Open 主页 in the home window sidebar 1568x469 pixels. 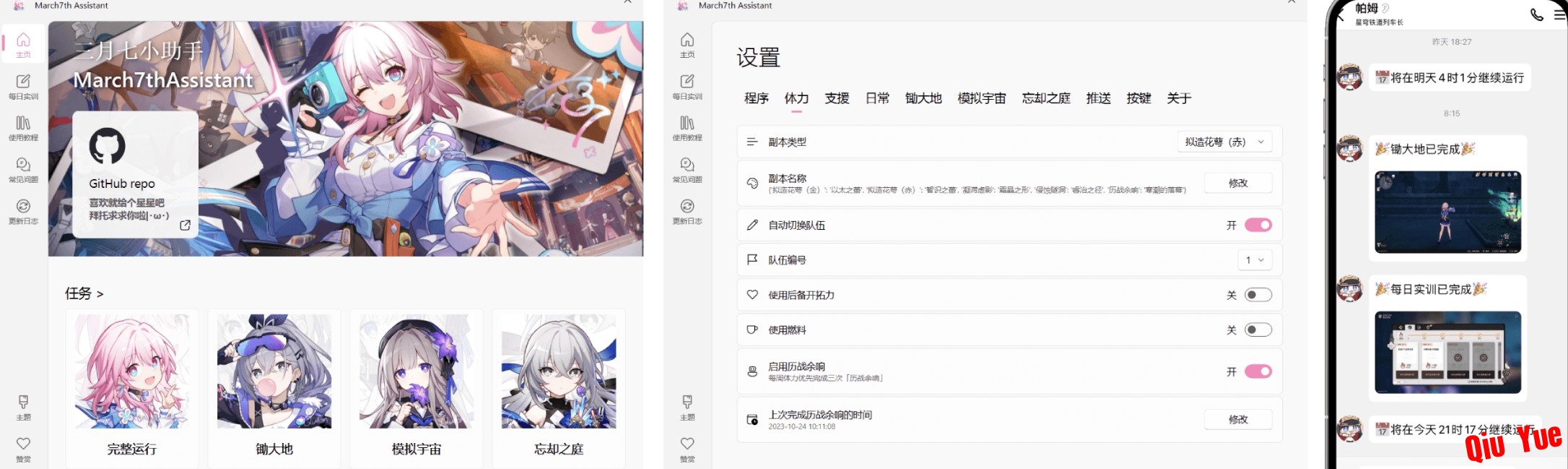23,45
